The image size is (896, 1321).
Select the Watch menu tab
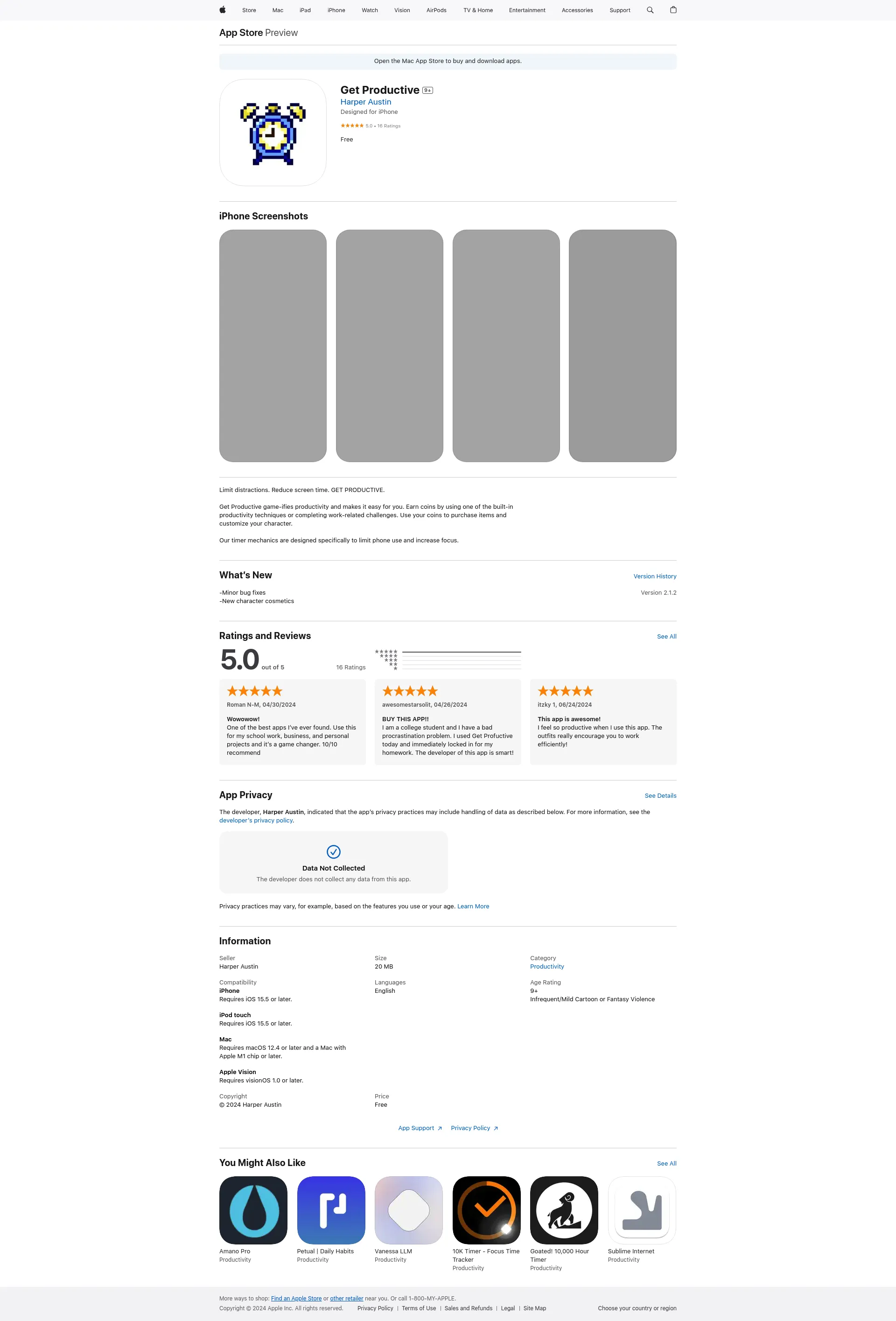369,10
